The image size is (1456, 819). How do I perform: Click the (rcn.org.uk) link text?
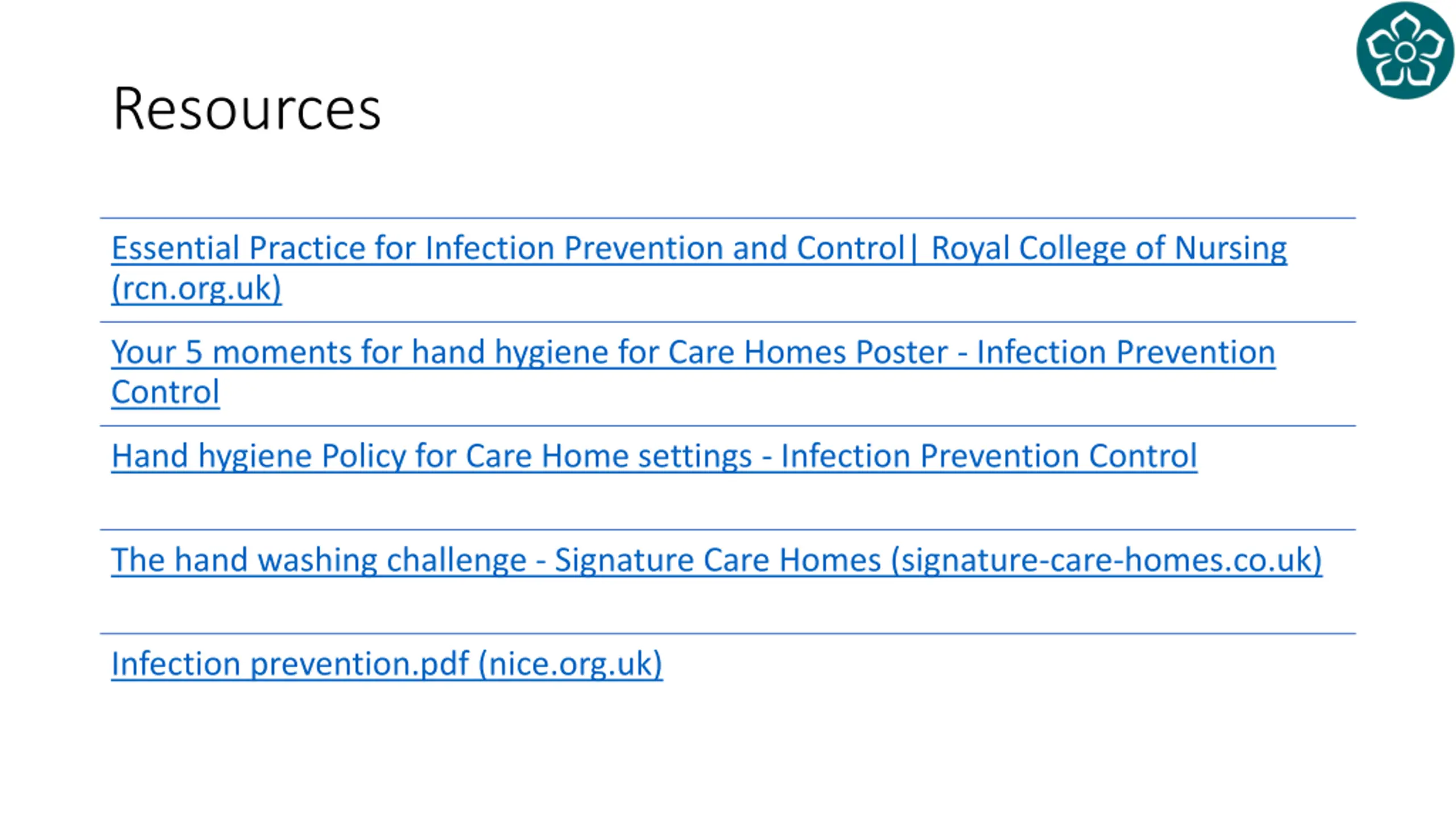196,288
